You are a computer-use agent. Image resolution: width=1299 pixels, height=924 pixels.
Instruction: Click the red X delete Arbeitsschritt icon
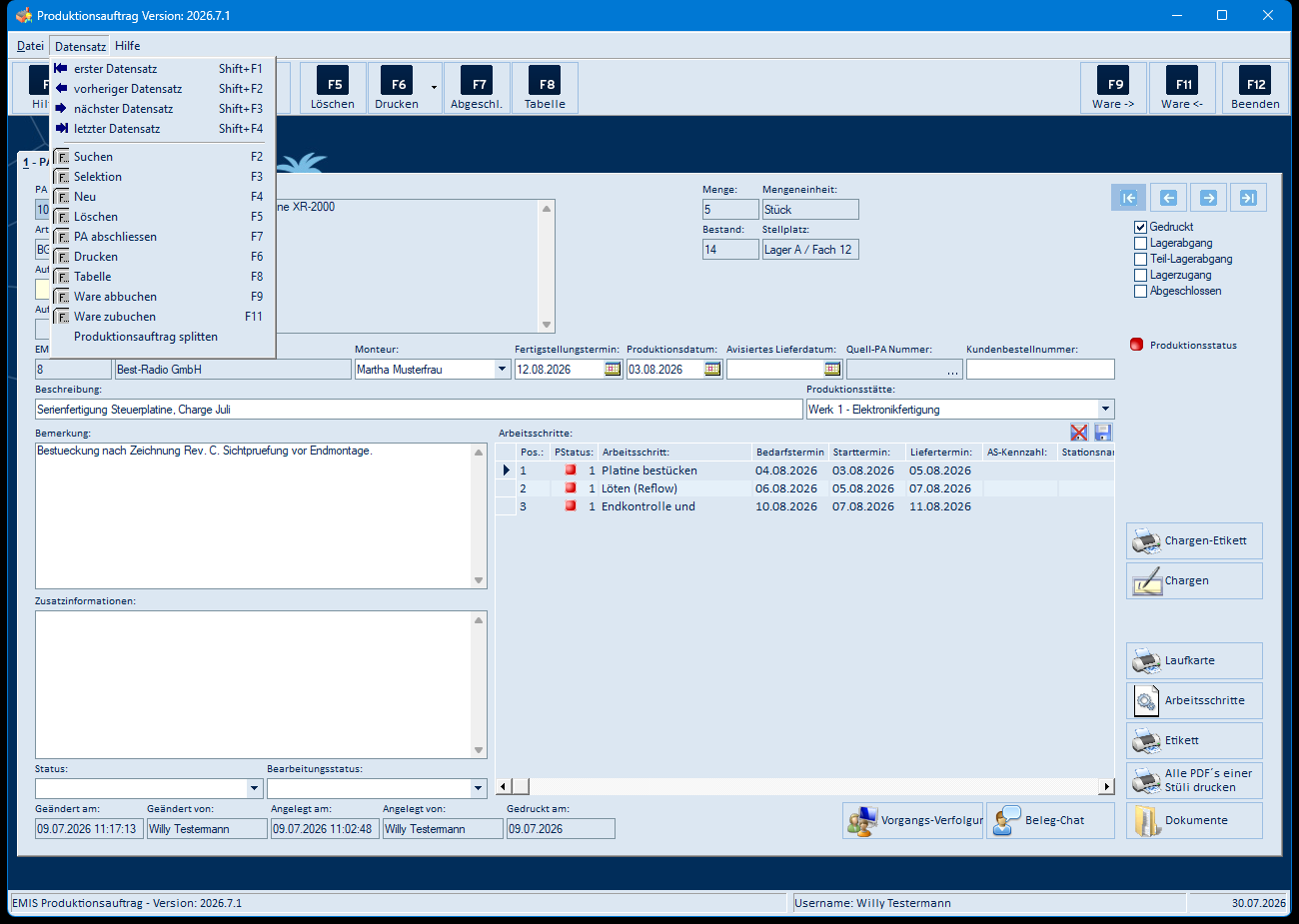click(1079, 433)
